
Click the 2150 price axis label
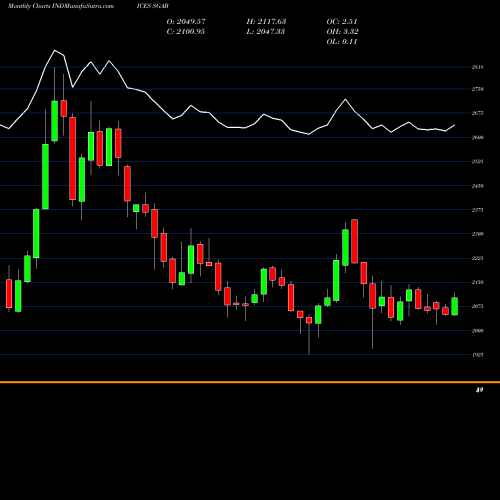pos(478,282)
